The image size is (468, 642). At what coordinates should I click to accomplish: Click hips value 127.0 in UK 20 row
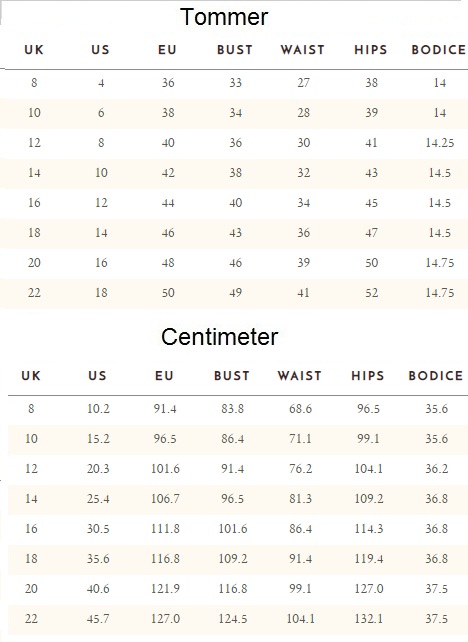point(369,589)
